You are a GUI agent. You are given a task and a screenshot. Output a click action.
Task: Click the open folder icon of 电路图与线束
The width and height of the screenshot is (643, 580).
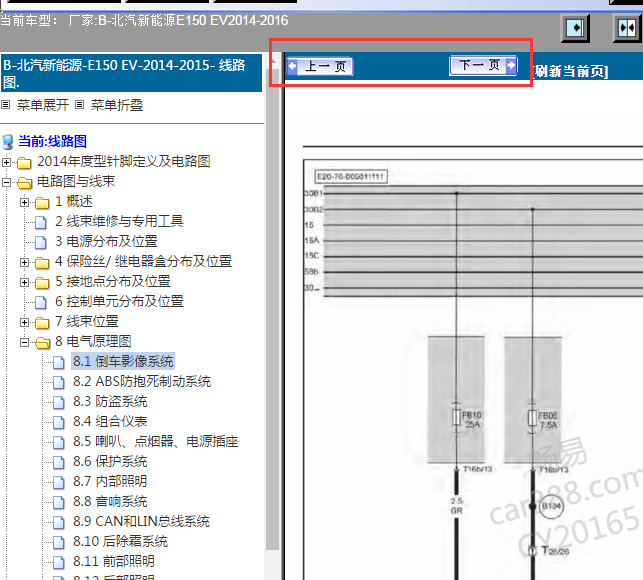[x=25, y=183]
